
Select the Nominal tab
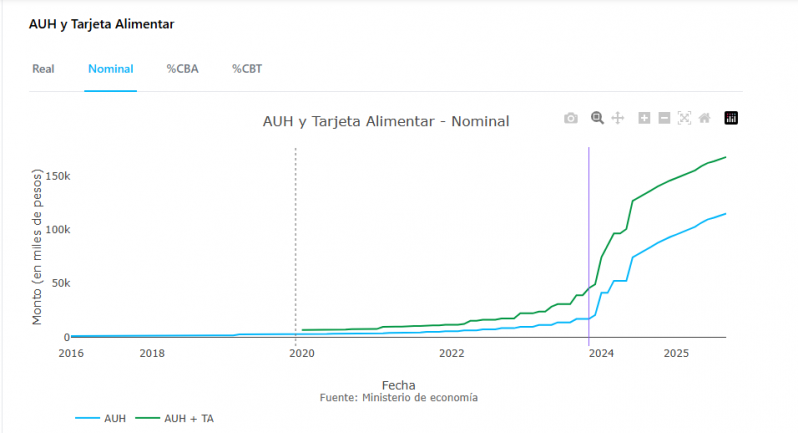[x=110, y=69]
